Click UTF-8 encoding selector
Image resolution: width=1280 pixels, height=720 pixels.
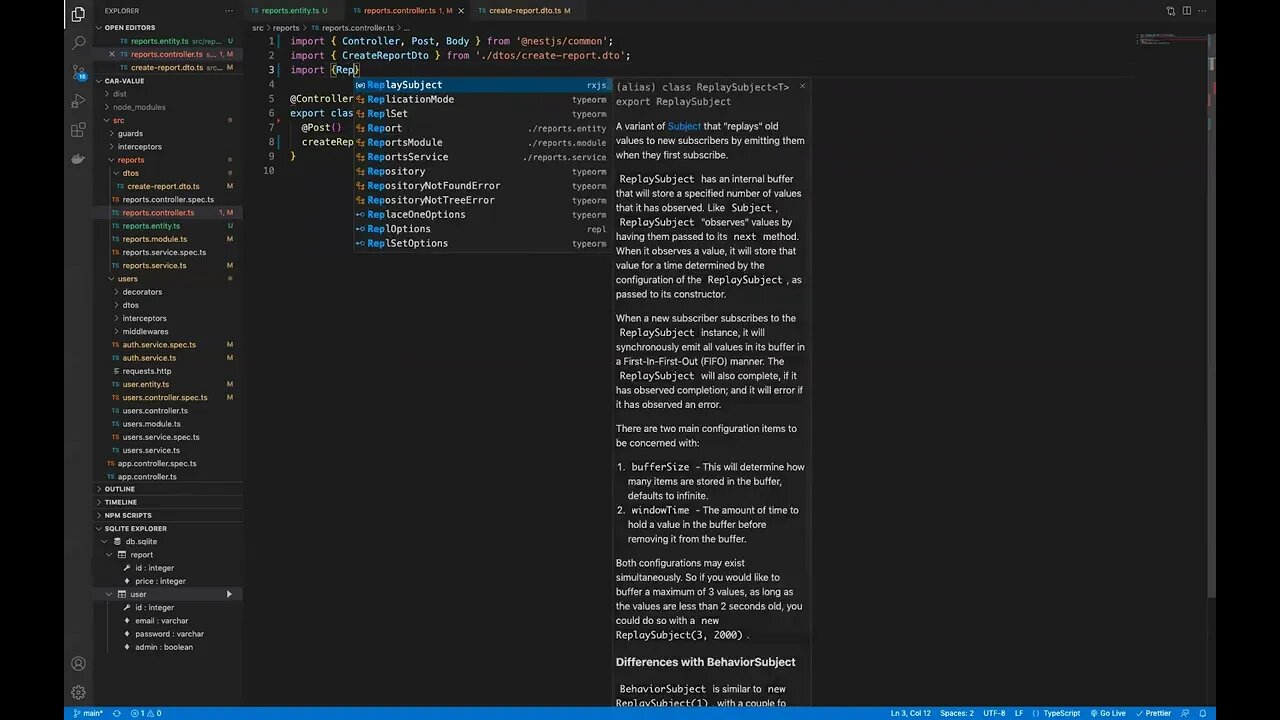click(994, 713)
